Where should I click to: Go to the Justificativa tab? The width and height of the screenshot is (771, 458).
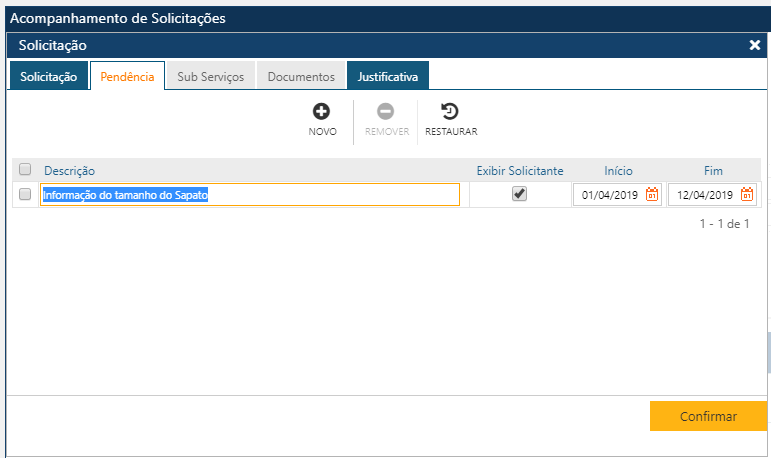tap(388, 77)
